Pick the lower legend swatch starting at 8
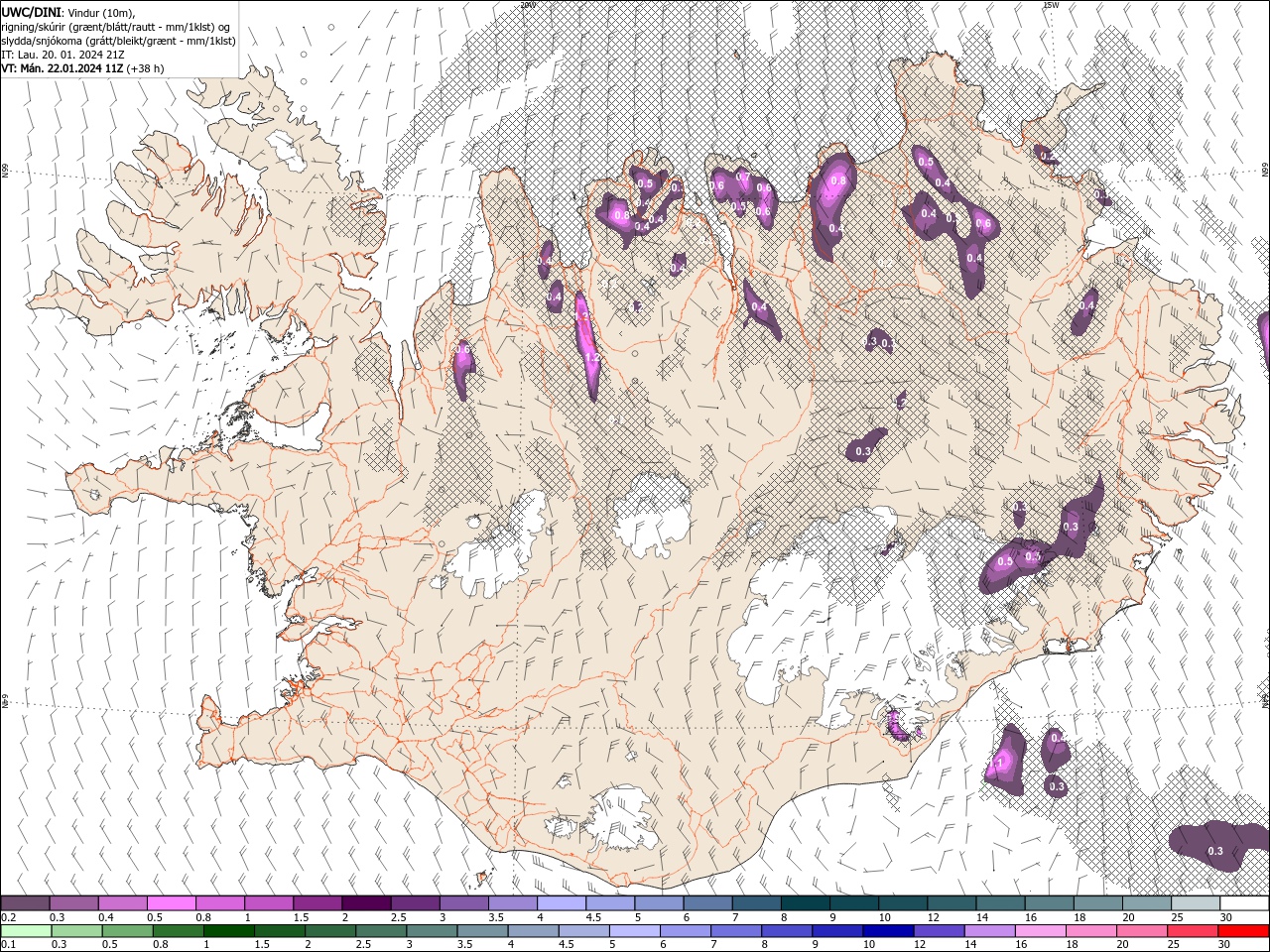Viewport: 1270px width, 952px height. click(787, 931)
